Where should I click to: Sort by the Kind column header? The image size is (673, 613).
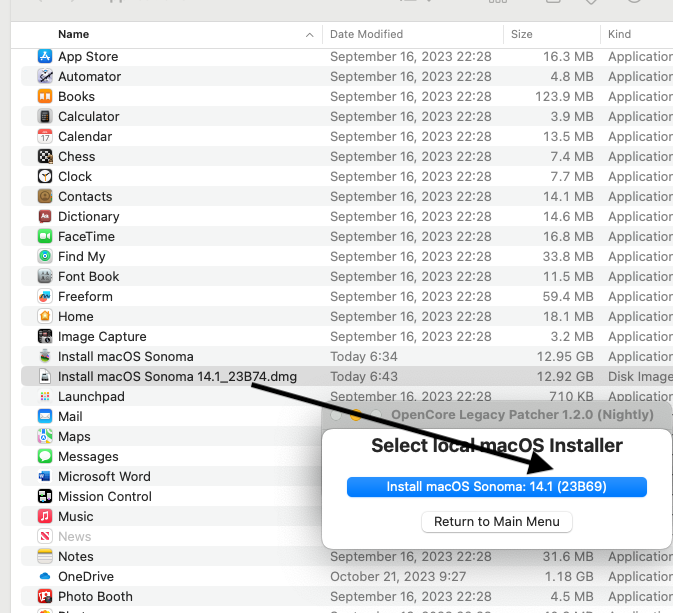[619, 34]
